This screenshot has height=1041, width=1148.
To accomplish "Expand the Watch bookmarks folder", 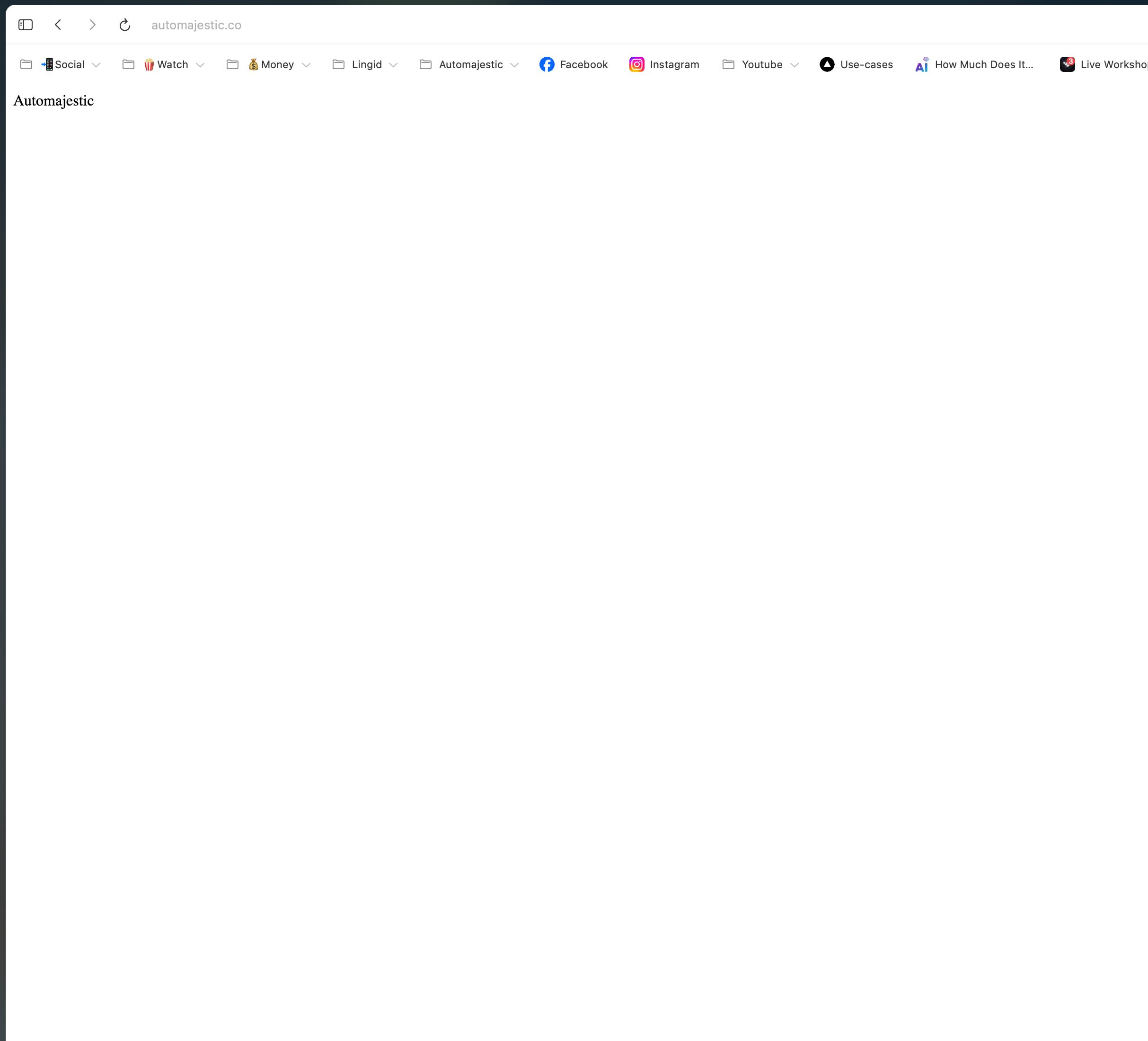I will coord(200,65).
